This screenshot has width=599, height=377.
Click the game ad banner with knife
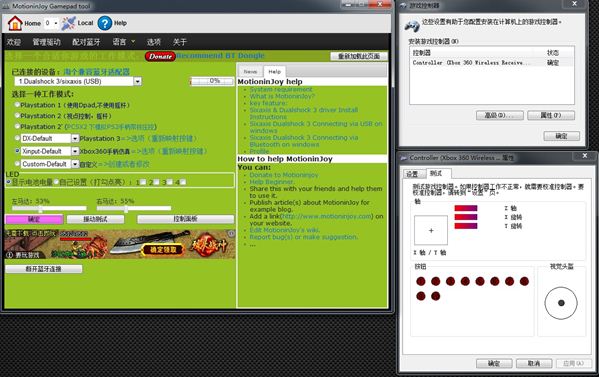pyautogui.click(x=120, y=244)
